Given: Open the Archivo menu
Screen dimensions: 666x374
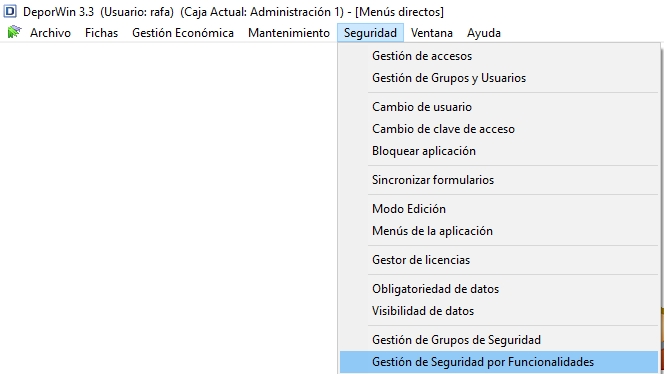Looking at the screenshot, I should pyautogui.click(x=50, y=33).
